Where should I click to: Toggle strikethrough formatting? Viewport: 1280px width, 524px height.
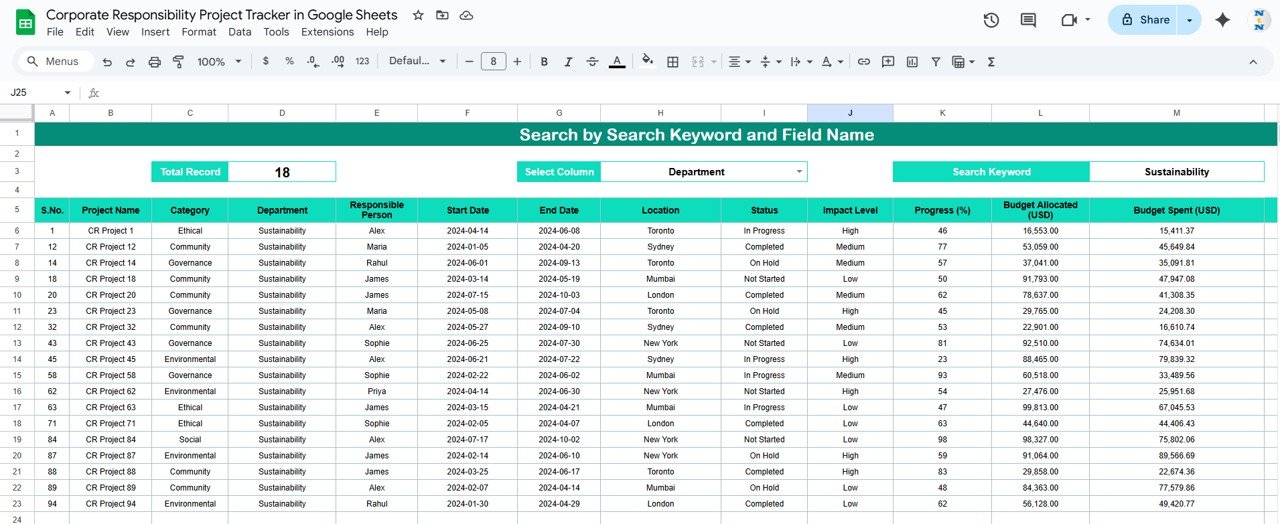[592, 62]
